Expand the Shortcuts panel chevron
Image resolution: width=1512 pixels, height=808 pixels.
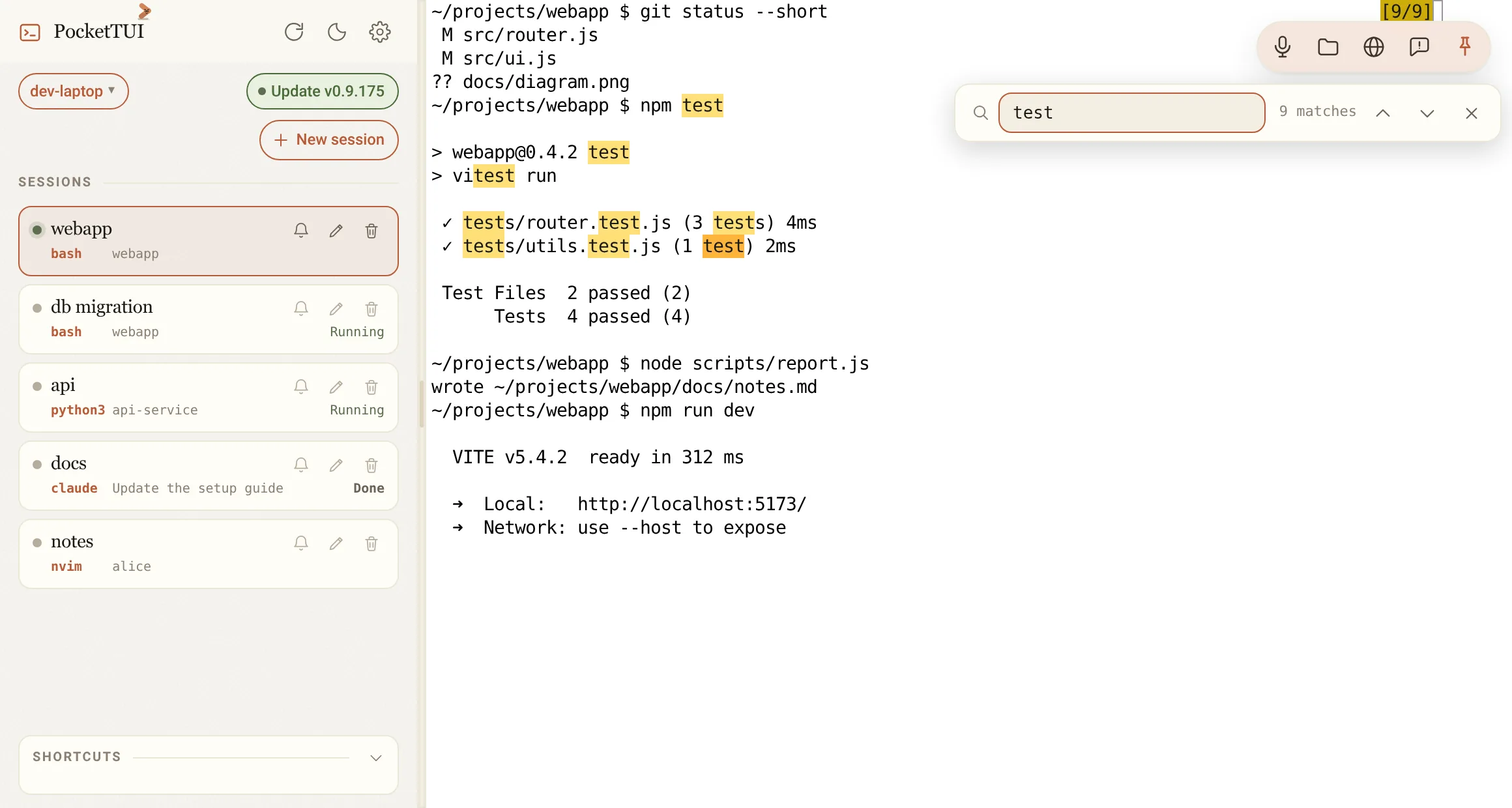pos(376,757)
